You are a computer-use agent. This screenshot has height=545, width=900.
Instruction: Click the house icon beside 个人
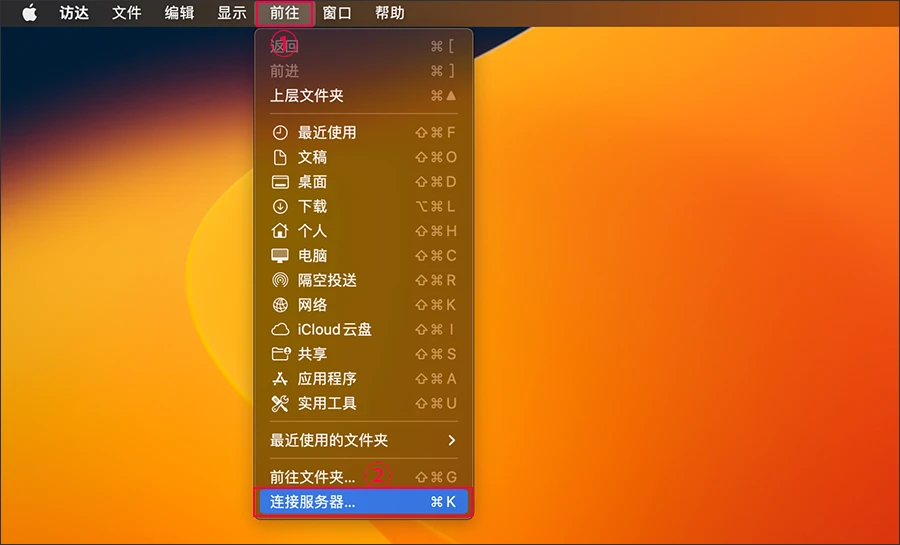click(x=280, y=231)
